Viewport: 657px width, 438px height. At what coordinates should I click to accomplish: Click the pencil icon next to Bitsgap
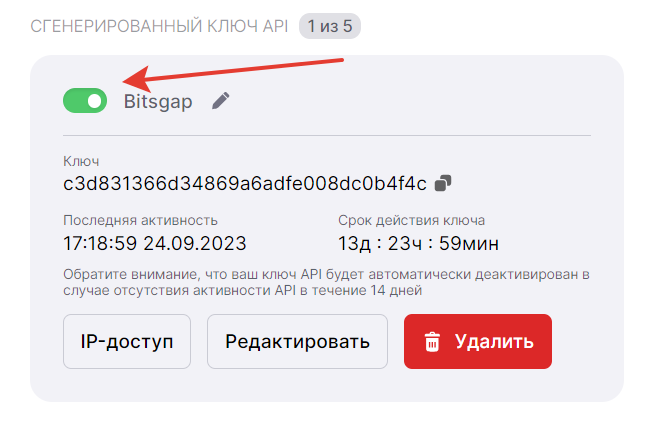pos(220,101)
